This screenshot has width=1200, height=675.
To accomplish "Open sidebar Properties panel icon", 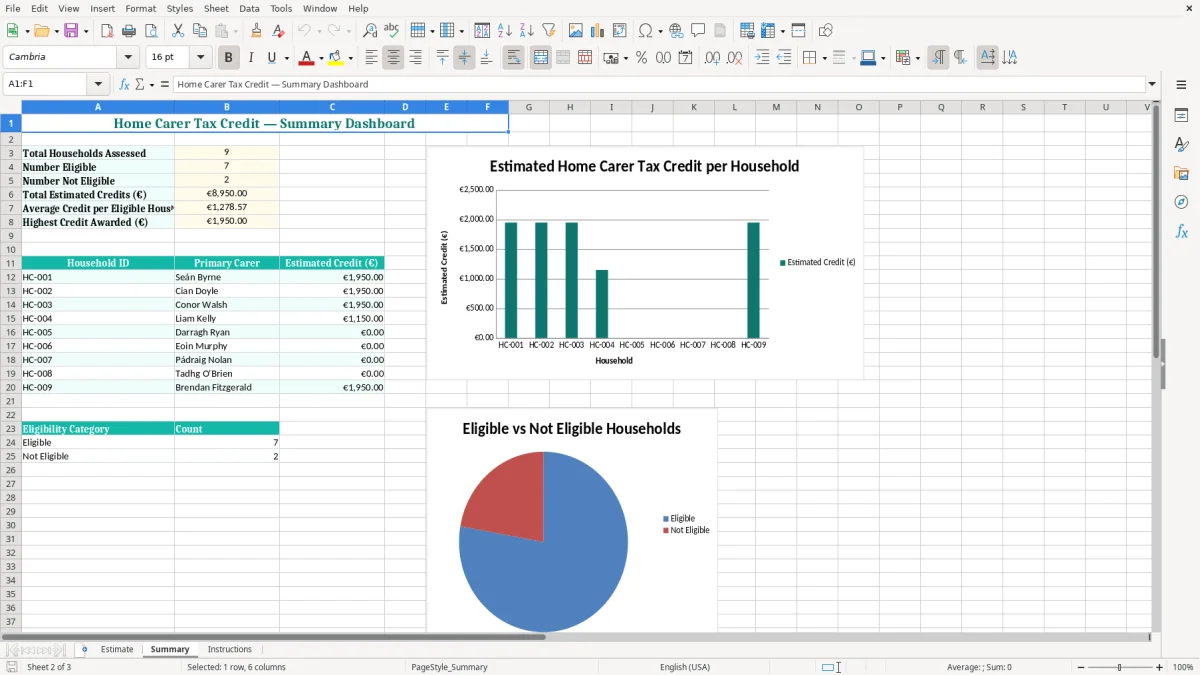I will (1181, 116).
